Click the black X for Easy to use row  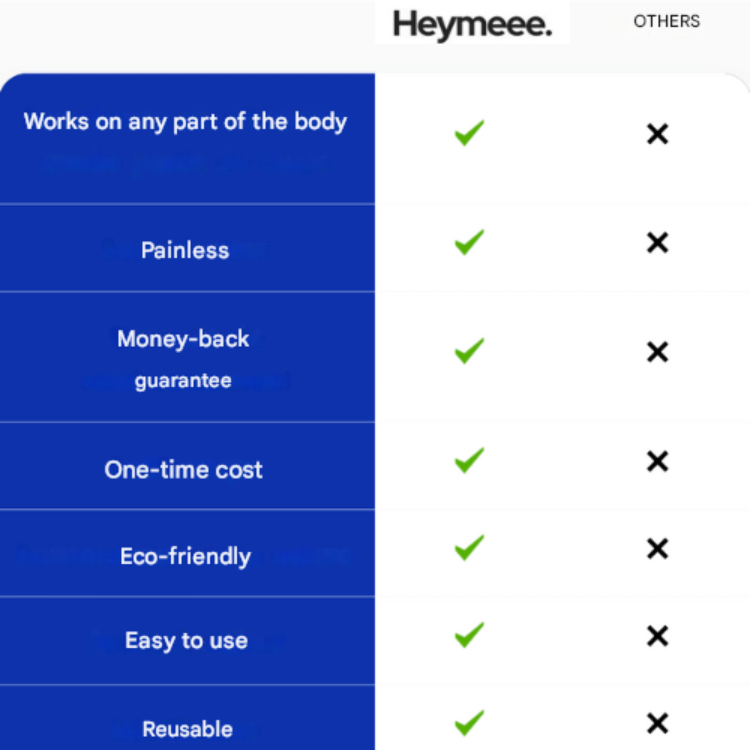tap(657, 636)
